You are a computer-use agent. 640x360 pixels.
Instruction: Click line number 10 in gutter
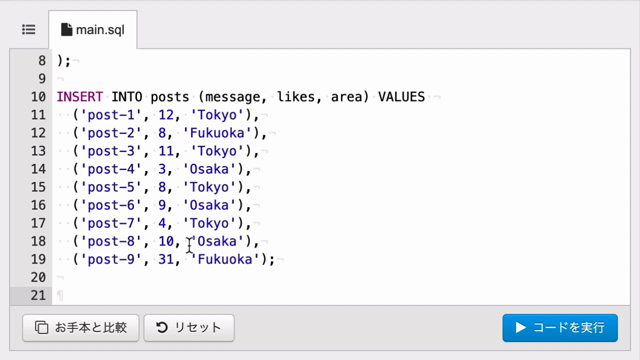pyautogui.click(x=38, y=97)
